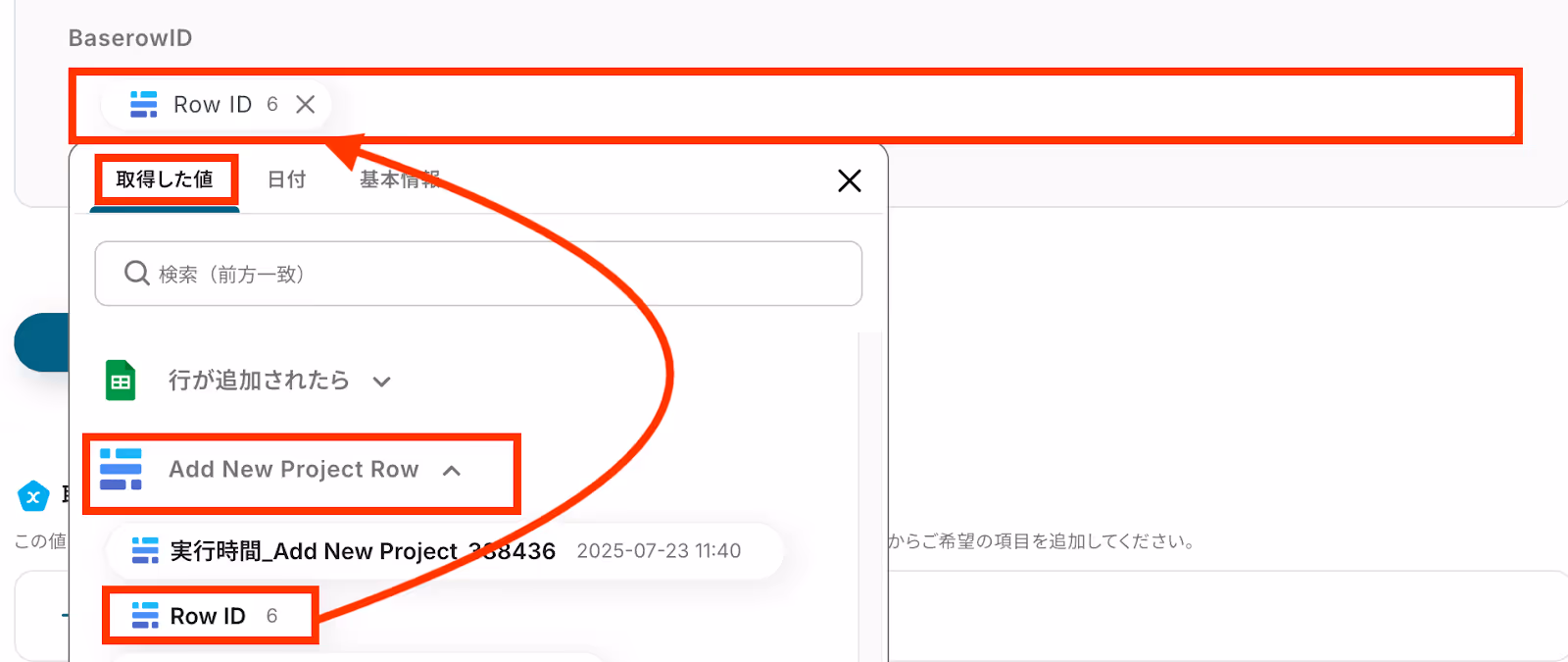Click the Google Sheets icon beside 行が追加されたら

point(121,381)
